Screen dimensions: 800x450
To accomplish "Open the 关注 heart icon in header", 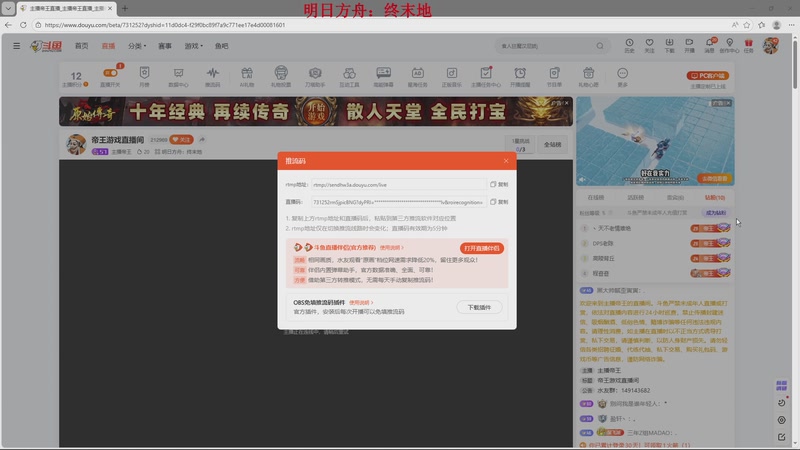I will [x=649, y=45].
